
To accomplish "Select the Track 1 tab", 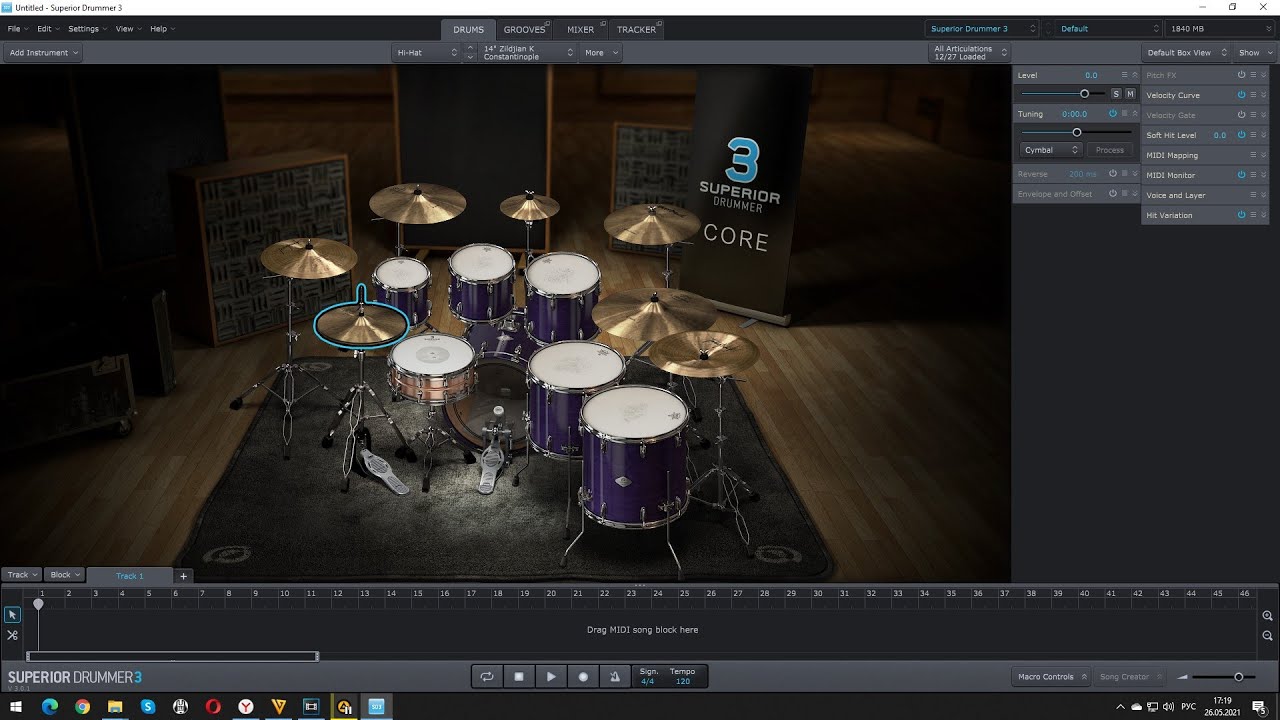I will [129, 576].
